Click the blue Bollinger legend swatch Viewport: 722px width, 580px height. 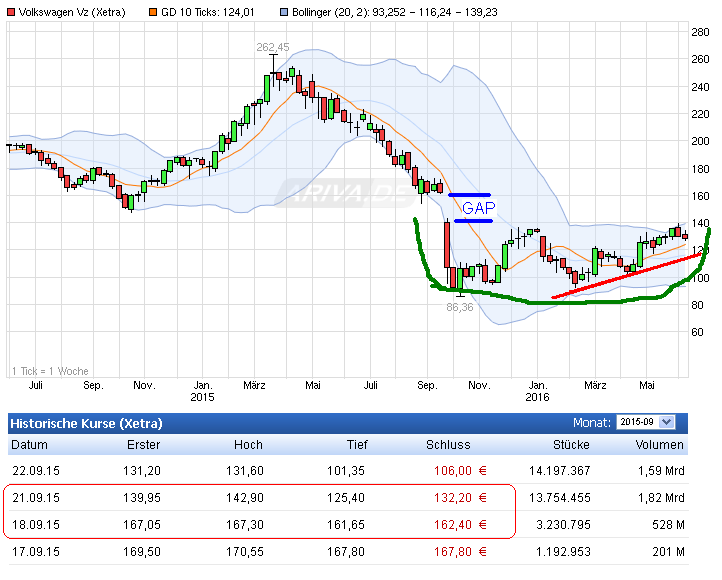tap(284, 12)
